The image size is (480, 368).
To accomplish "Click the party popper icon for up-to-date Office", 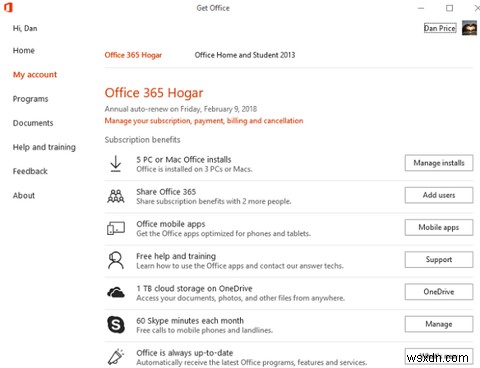I will (x=116, y=357).
